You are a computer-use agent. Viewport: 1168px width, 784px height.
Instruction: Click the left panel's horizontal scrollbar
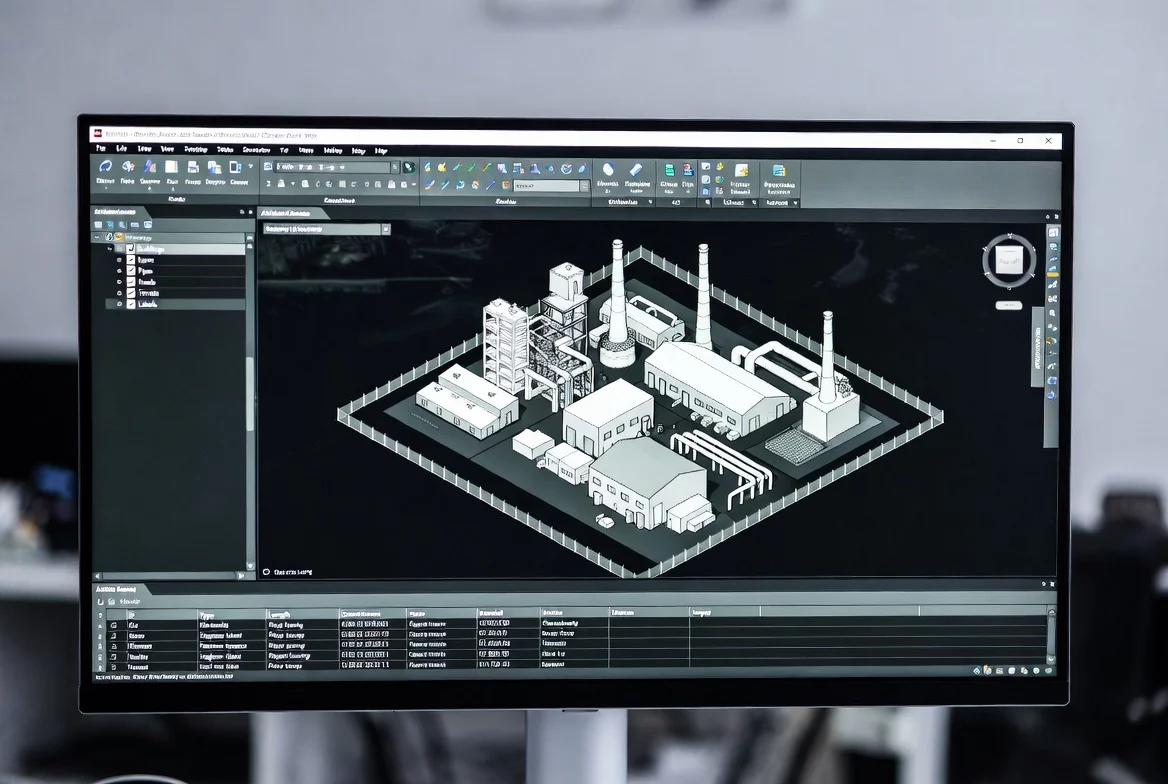171,575
